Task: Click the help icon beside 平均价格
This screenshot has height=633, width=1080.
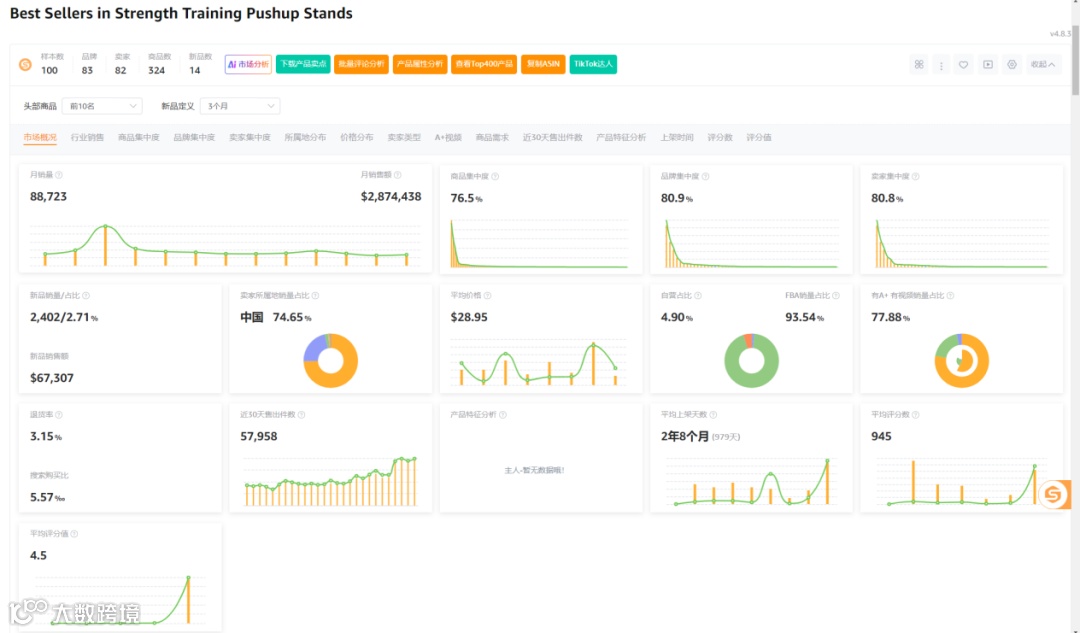Action: pos(488,295)
